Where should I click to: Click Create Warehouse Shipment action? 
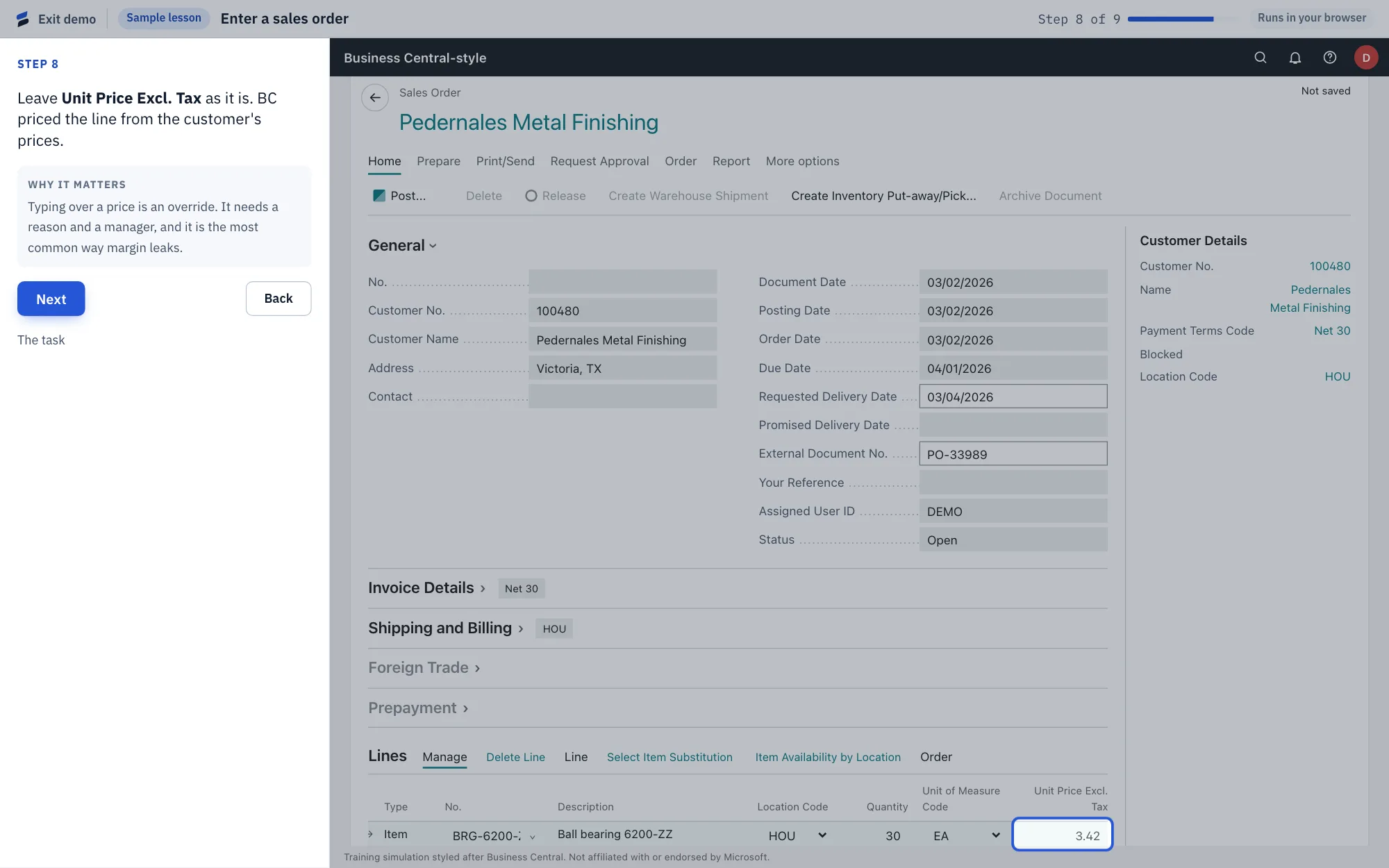click(x=688, y=196)
